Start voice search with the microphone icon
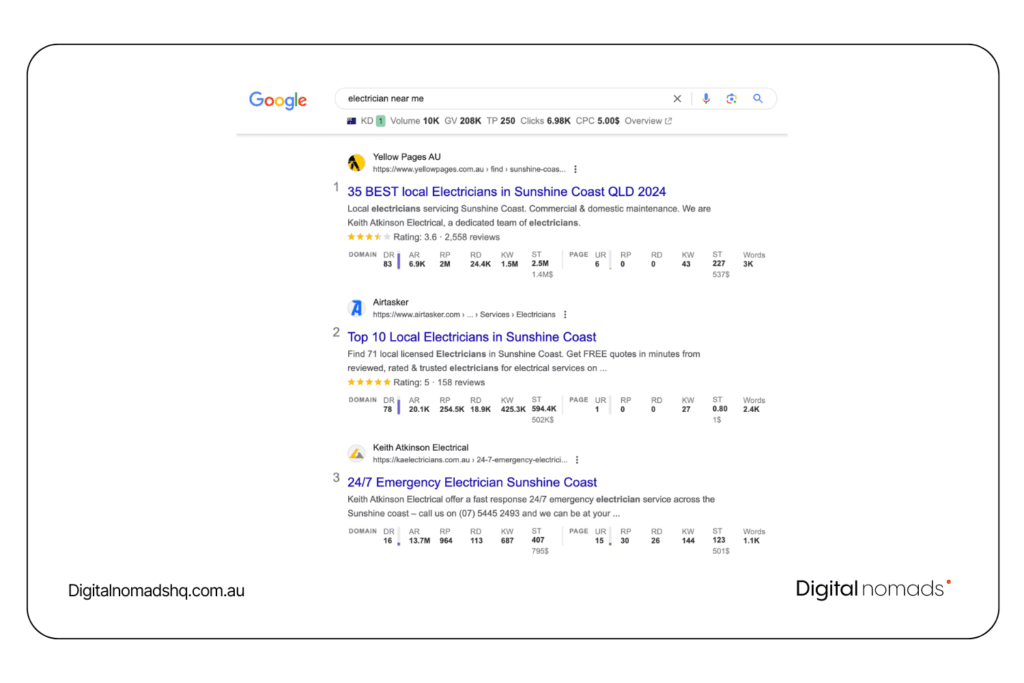Screen dimensions: 1024x683 pyautogui.click(x=706, y=99)
